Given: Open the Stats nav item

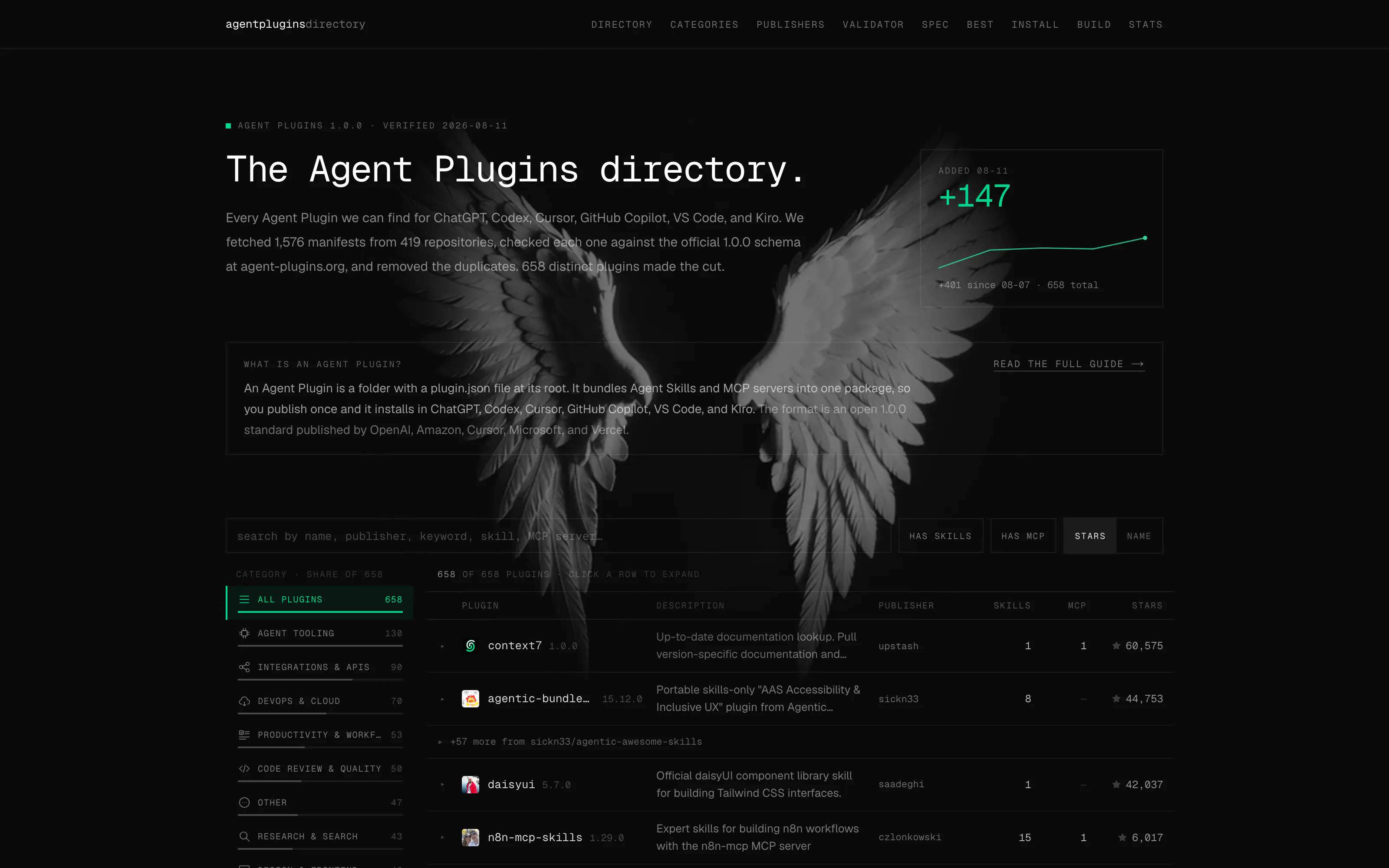Looking at the screenshot, I should point(1145,25).
